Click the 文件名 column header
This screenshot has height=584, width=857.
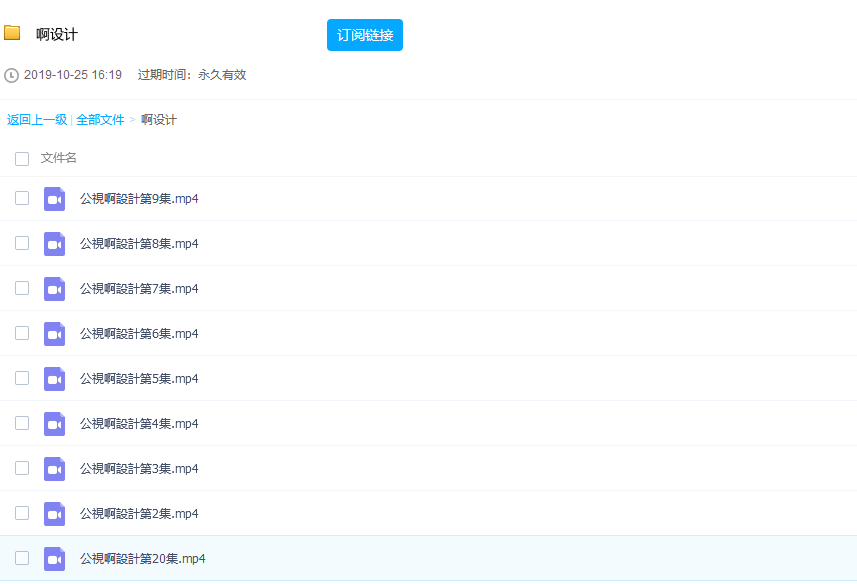[x=59, y=158]
